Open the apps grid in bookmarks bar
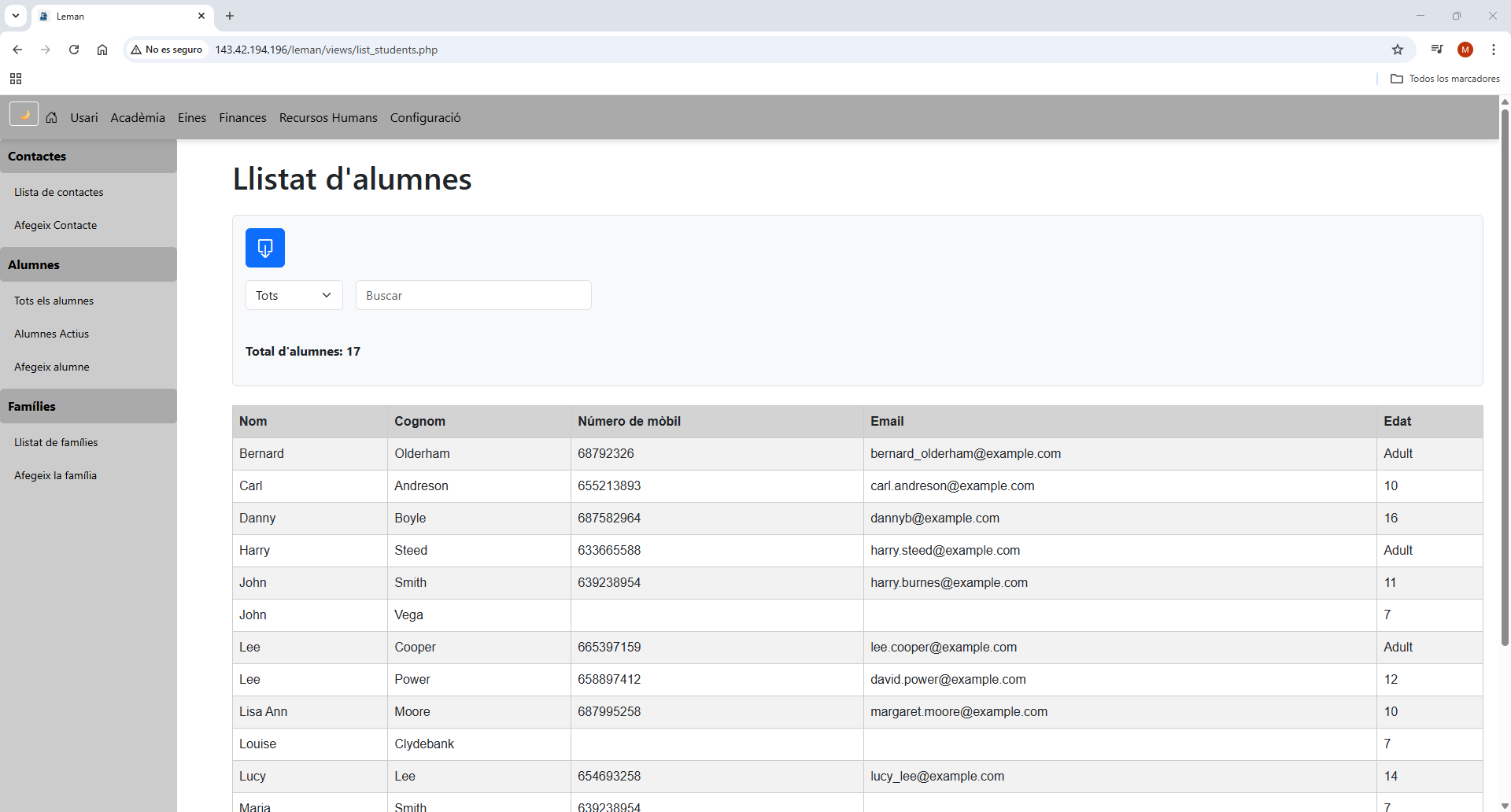The width and height of the screenshot is (1511, 812). 16,79
